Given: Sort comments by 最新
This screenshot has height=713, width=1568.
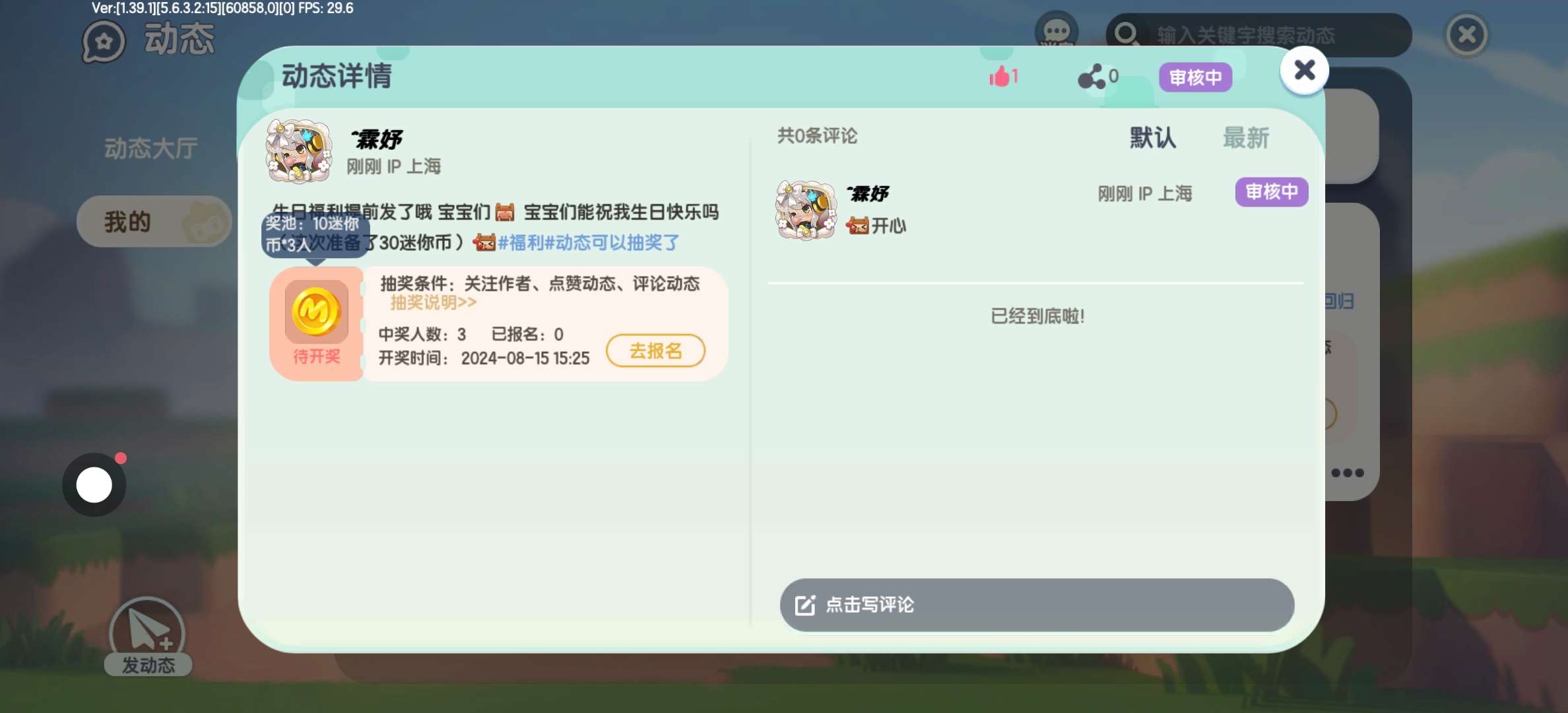Looking at the screenshot, I should pyautogui.click(x=1246, y=137).
